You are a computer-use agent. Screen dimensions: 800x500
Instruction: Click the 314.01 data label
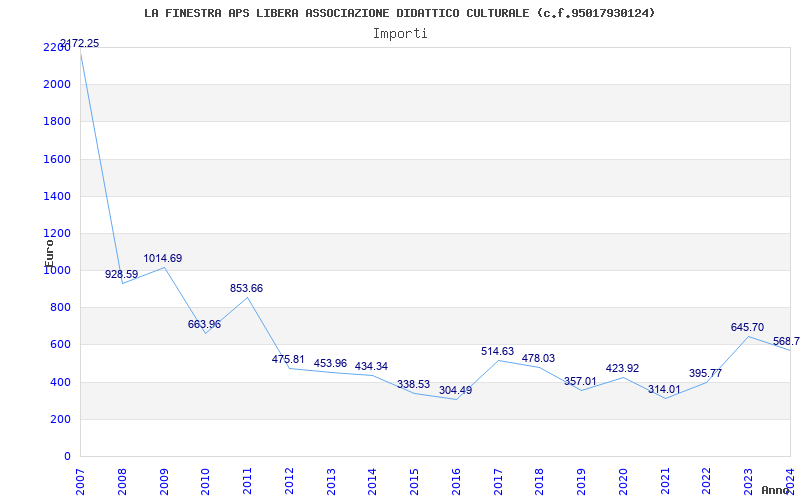664,389
